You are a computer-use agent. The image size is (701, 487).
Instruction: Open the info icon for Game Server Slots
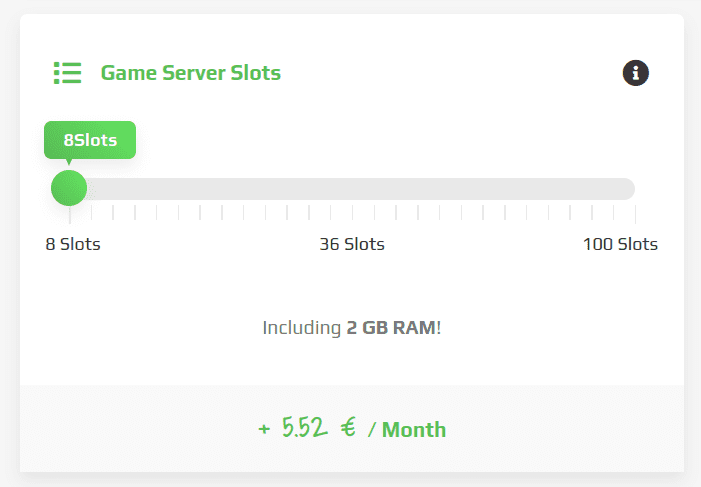(x=636, y=73)
